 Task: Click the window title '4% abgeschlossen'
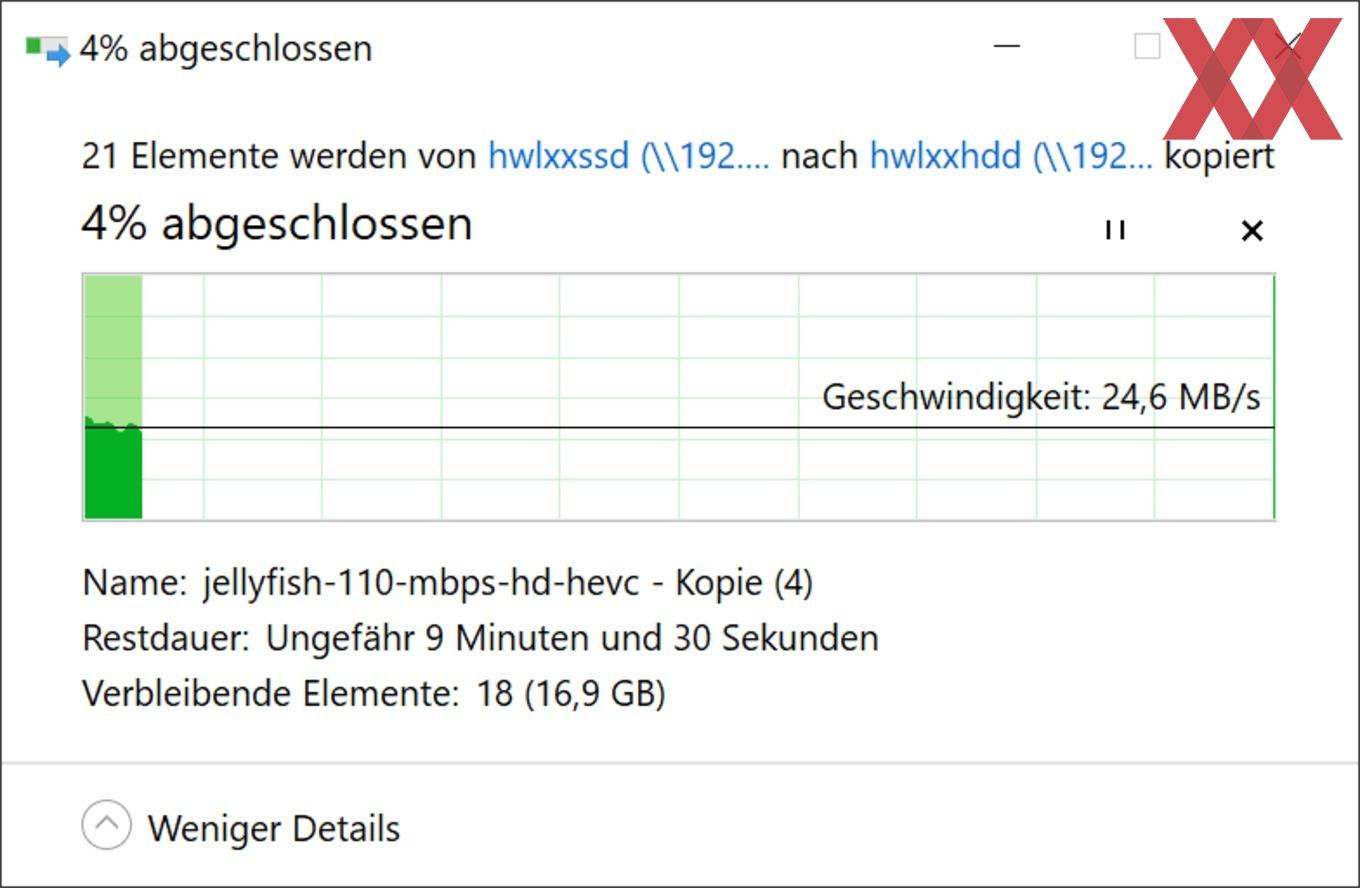(x=226, y=48)
